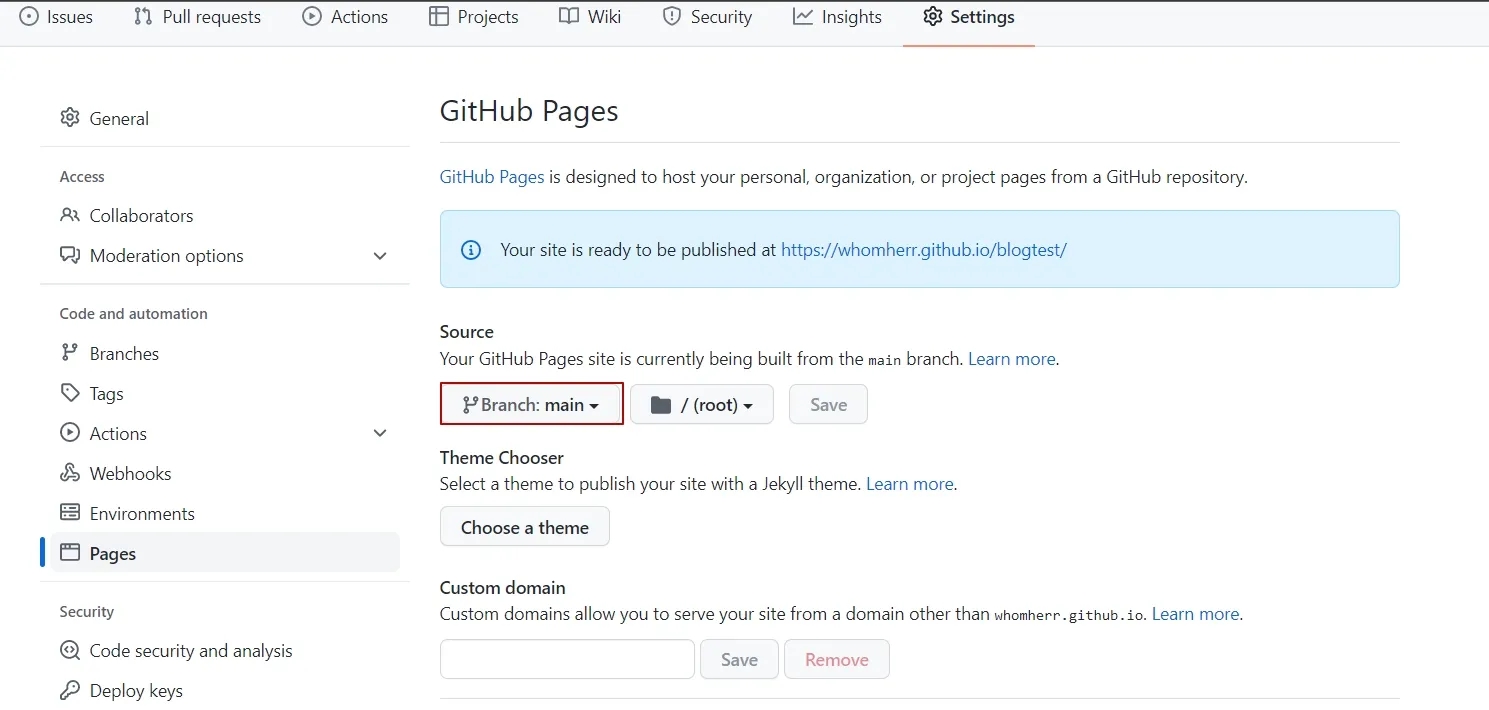Image resolution: width=1489 pixels, height=710 pixels.
Task: Click the Webhooks icon
Action: pyautogui.click(x=70, y=473)
